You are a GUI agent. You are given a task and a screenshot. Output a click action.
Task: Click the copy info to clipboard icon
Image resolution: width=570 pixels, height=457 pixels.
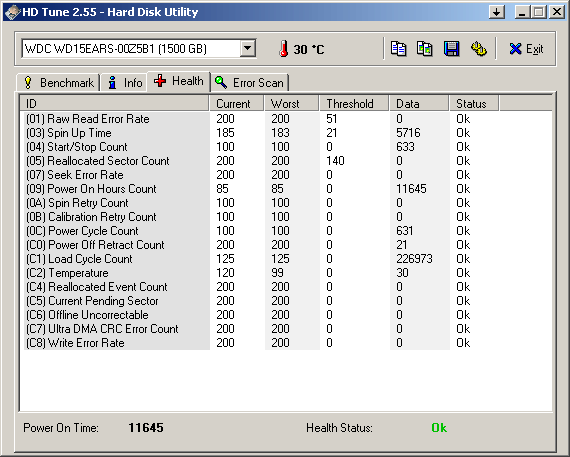pos(398,49)
